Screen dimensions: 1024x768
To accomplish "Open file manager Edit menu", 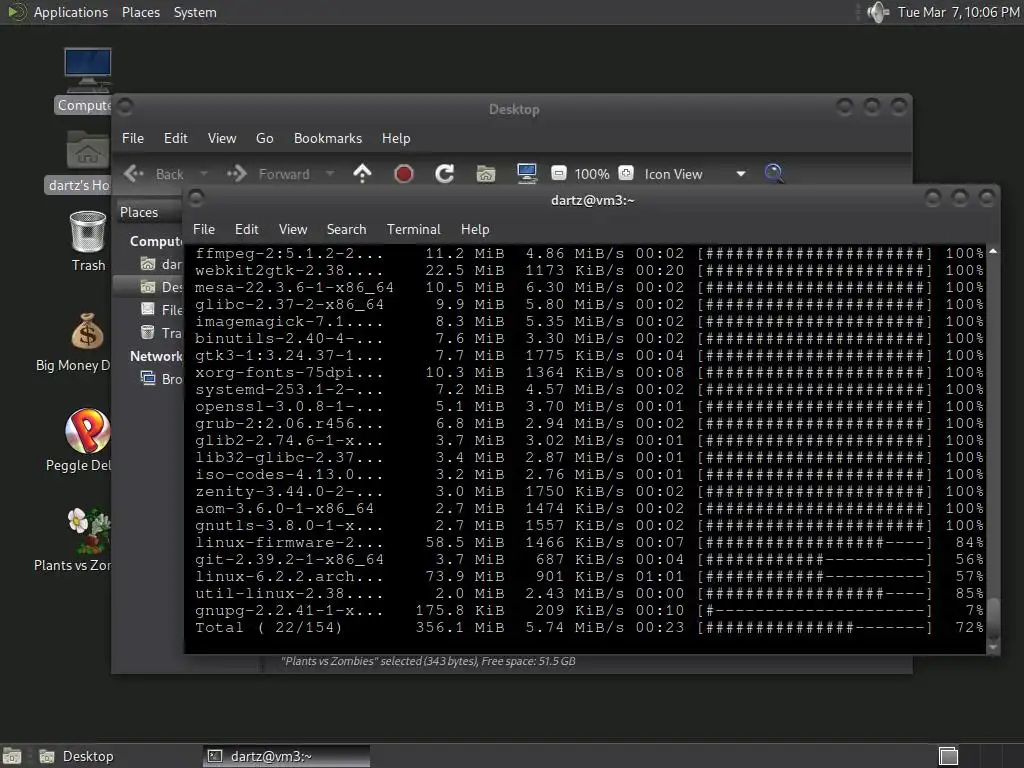I will (x=175, y=138).
